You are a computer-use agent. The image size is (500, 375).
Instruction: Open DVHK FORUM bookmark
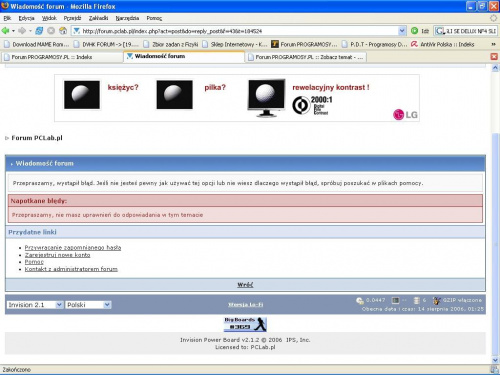(106, 44)
